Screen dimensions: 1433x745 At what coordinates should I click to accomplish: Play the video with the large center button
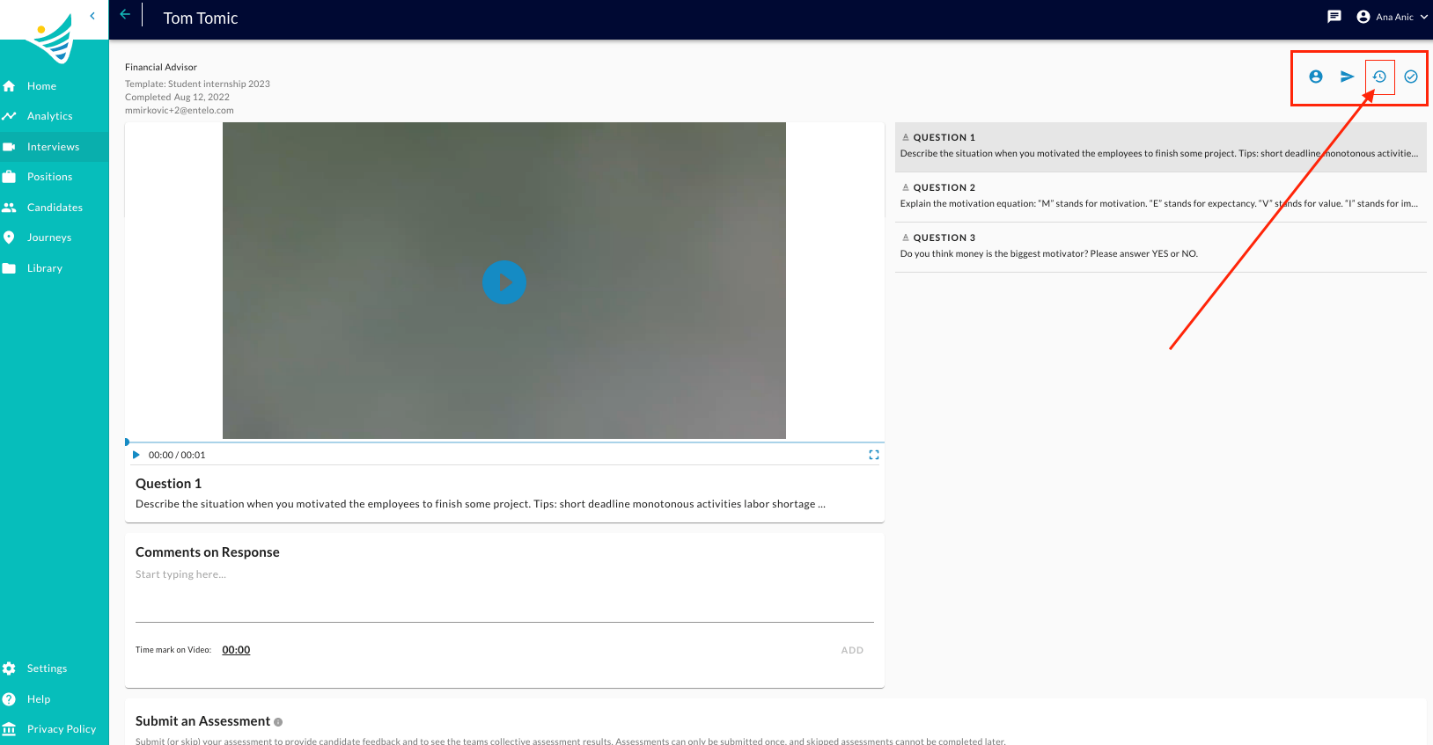coord(504,282)
